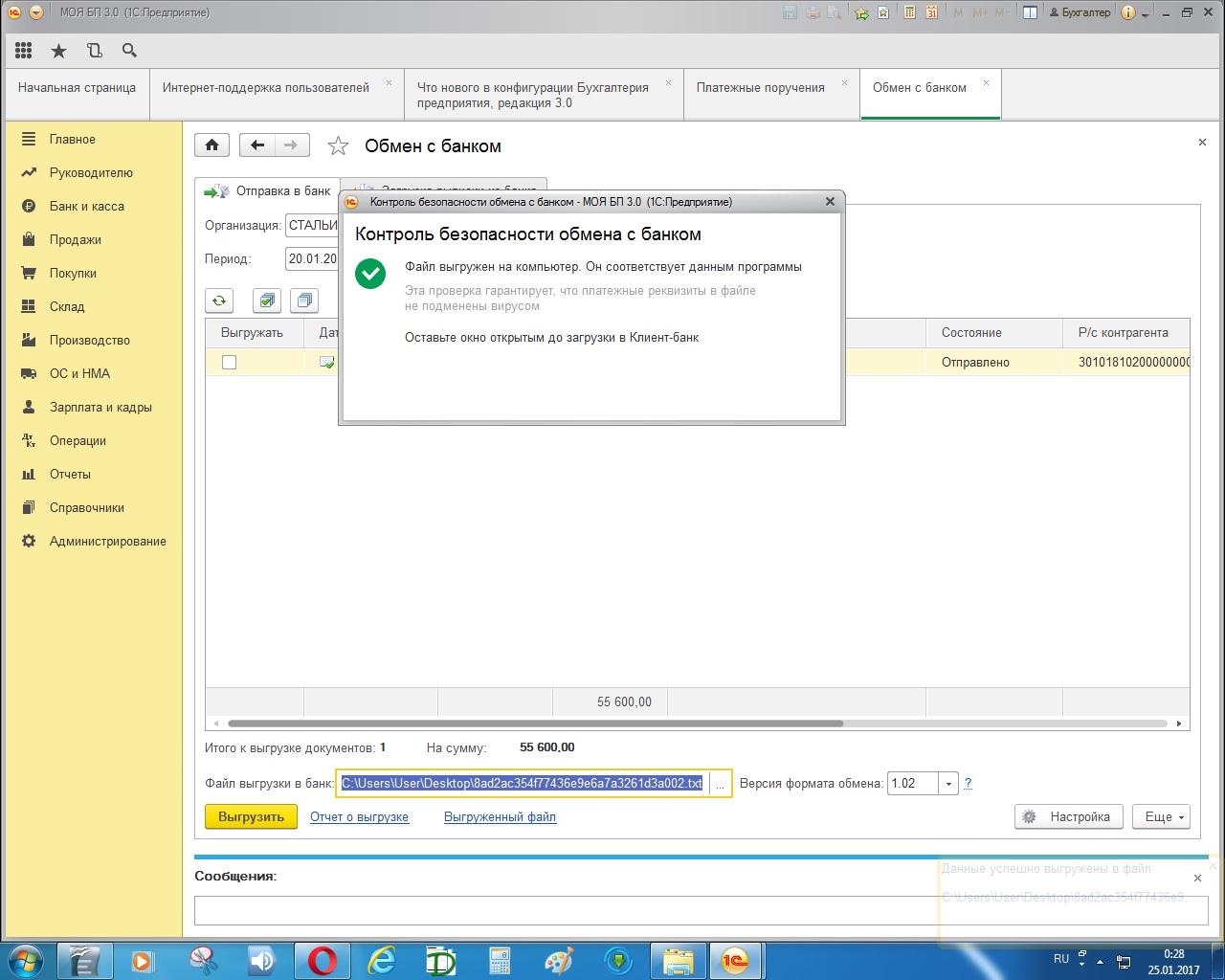
Task: Click the Период date field
Action: coord(312,258)
